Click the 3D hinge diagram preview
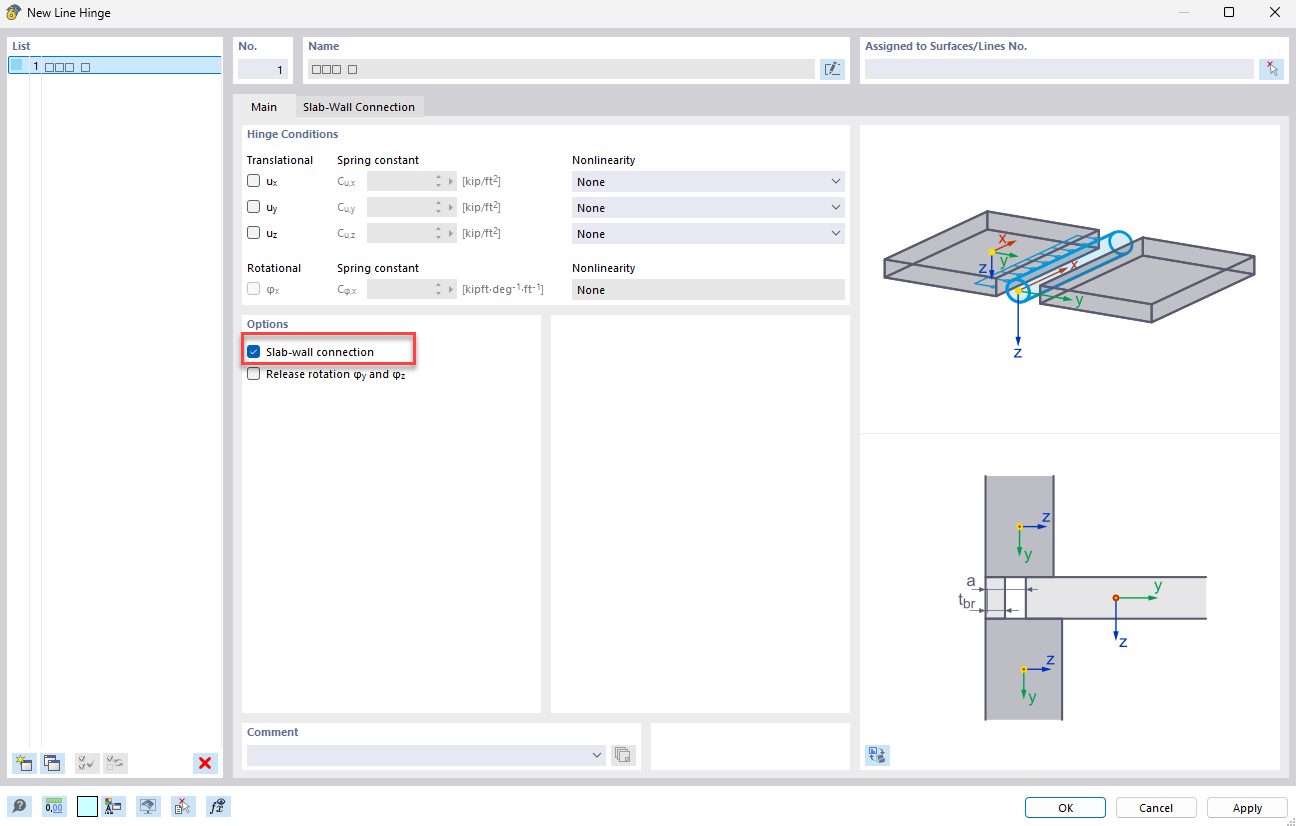 click(x=1069, y=280)
